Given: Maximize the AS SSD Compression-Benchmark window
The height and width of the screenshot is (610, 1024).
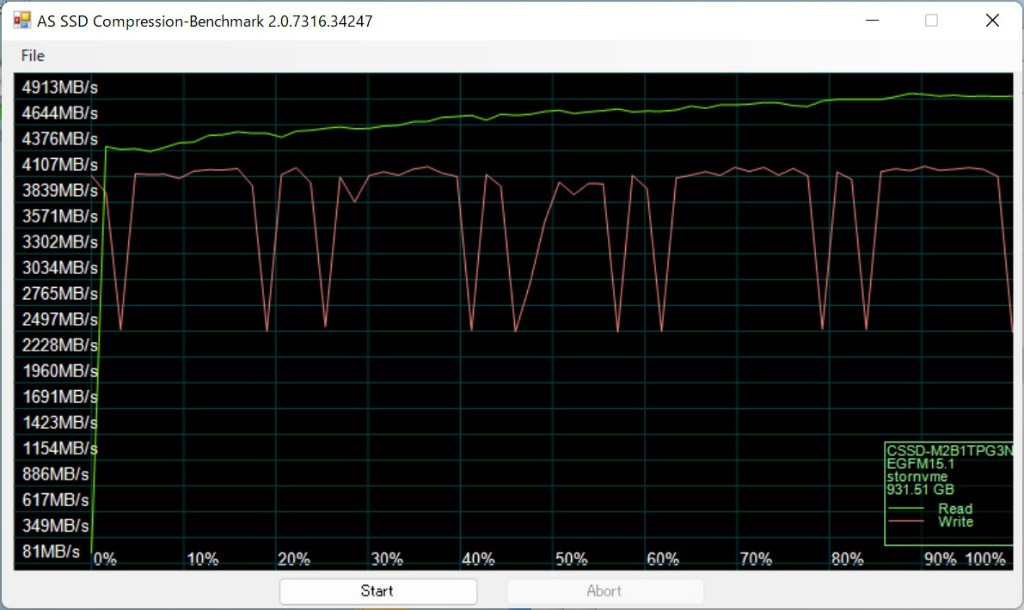Looking at the screenshot, I should point(932,20).
